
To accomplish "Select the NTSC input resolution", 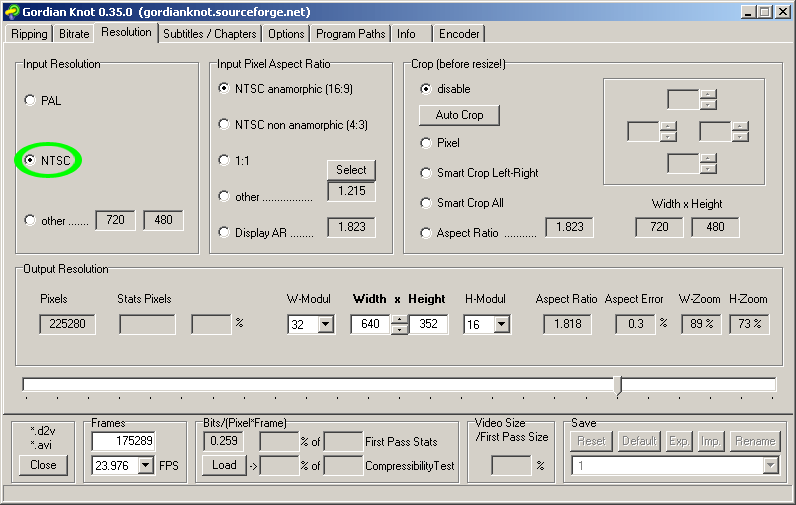I will pos(30,160).
